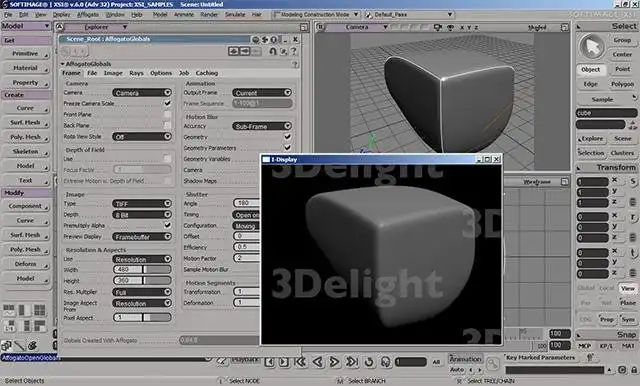Open the Affogato menu in menu bar

[88, 14]
